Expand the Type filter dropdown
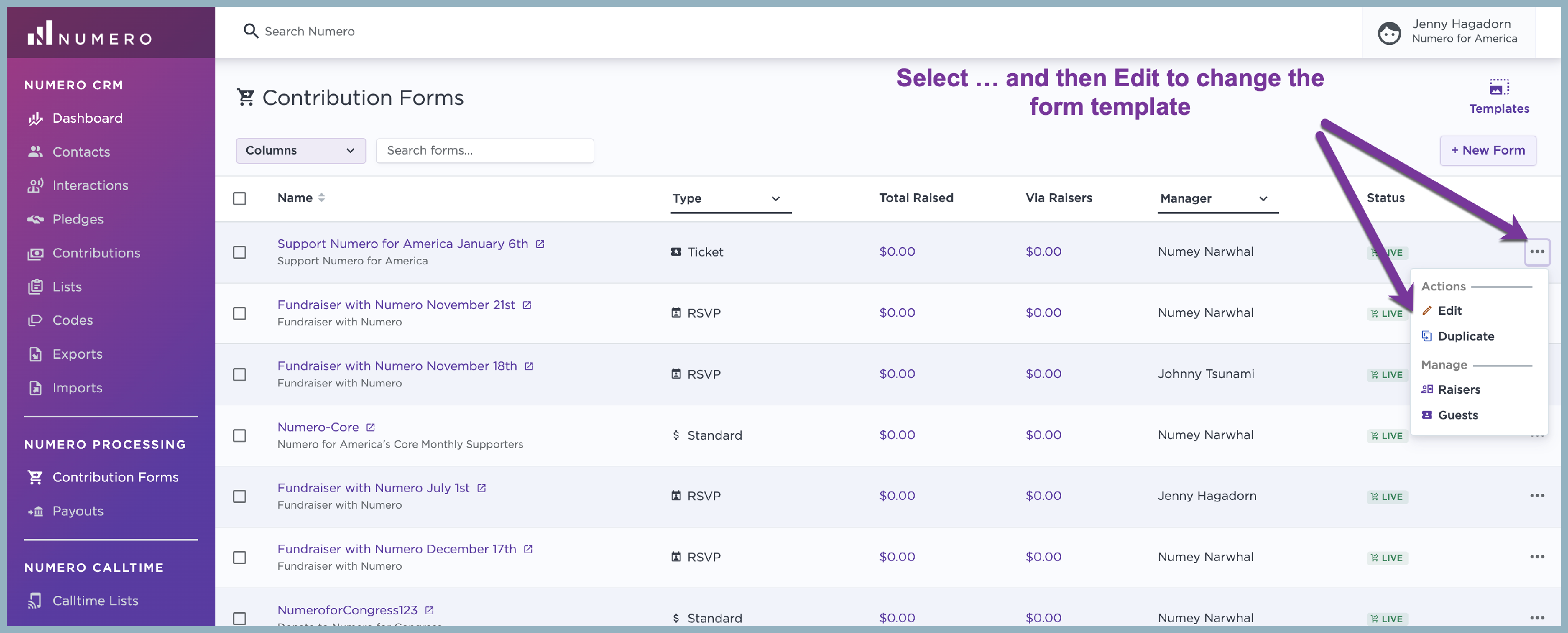The image size is (1568, 633). click(x=730, y=199)
